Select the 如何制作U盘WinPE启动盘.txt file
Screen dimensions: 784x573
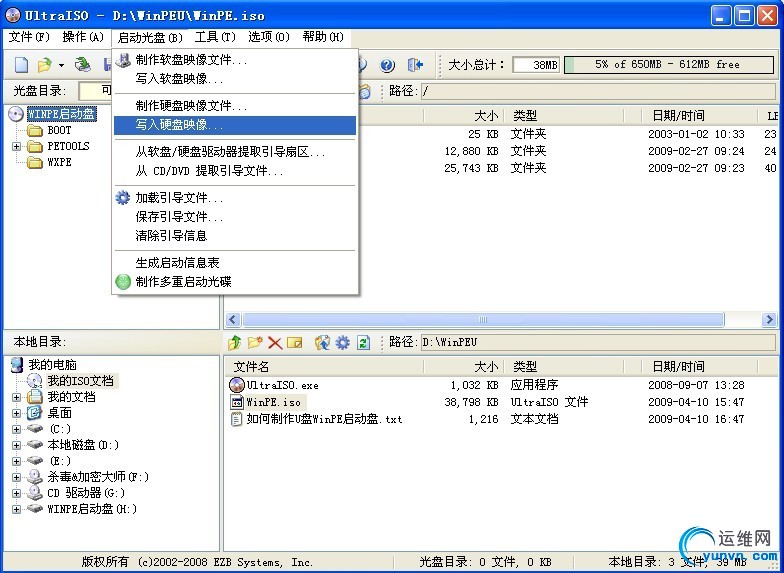click(324, 420)
